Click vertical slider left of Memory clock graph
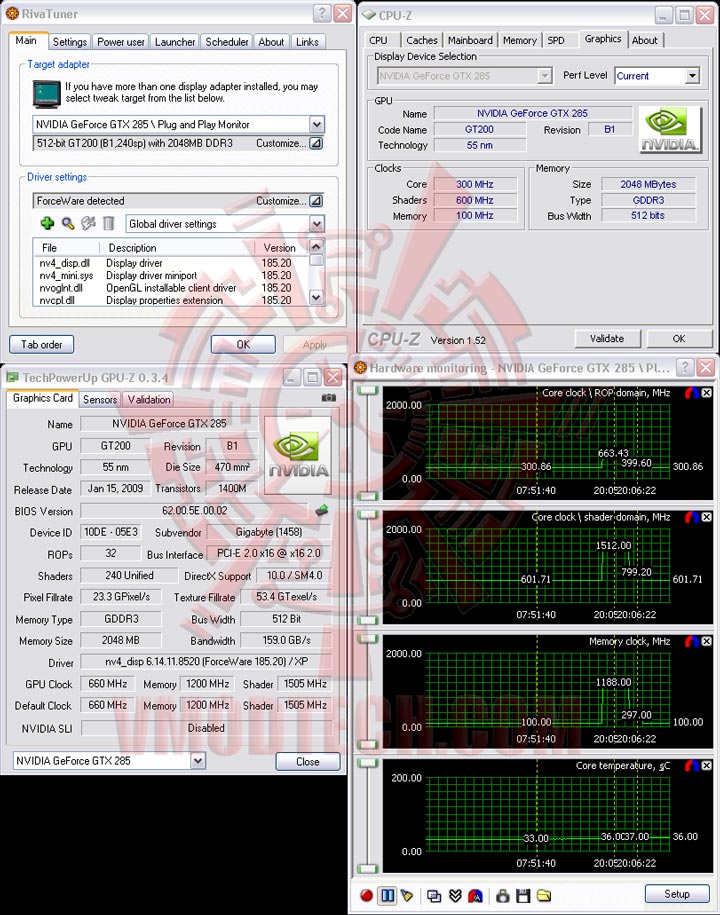The height and width of the screenshot is (915, 720). tap(368, 692)
